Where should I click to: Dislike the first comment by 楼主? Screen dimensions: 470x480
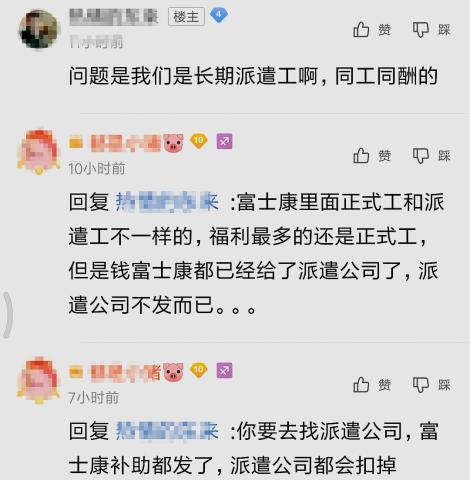pos(432,30)
